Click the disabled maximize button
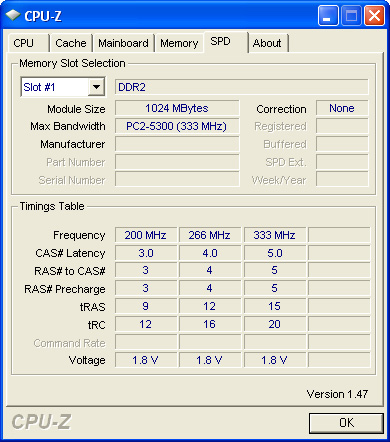The image size is (390, 442). click(351, 16)
